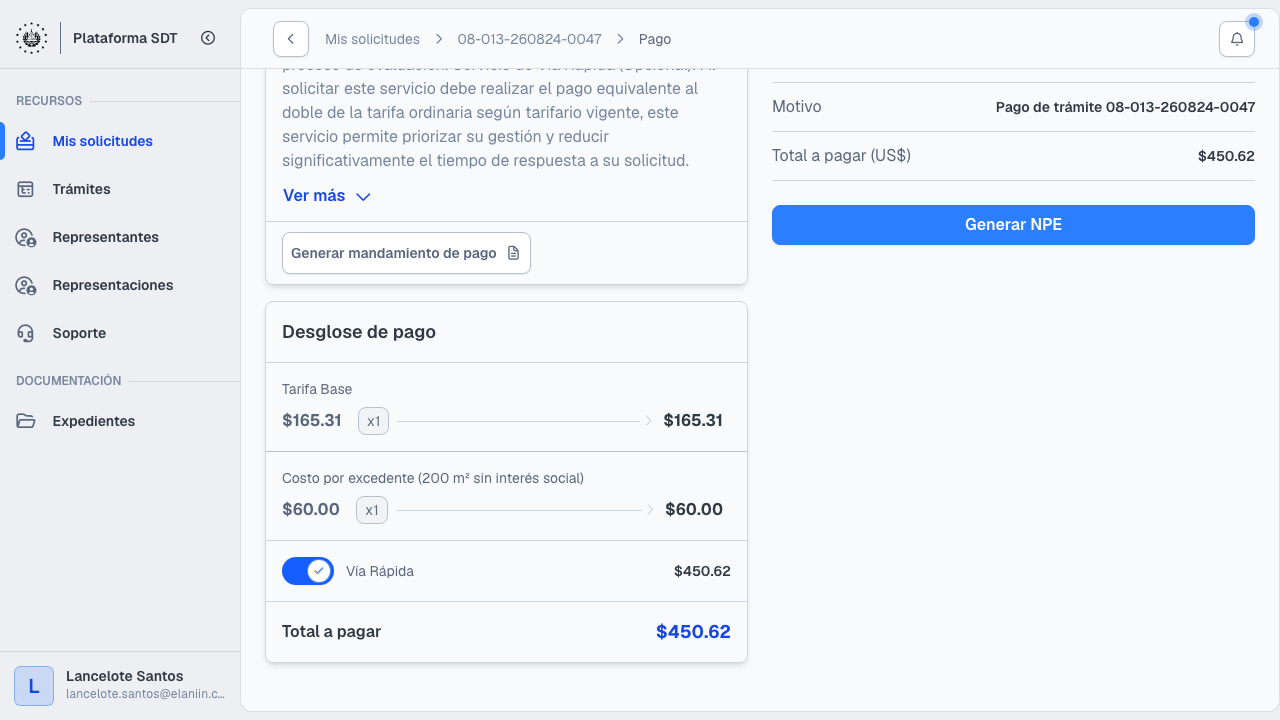Collapse the sidebar with the arrow icon
The height and width of the screenshot is (720, 1280).
click(208, 38)
